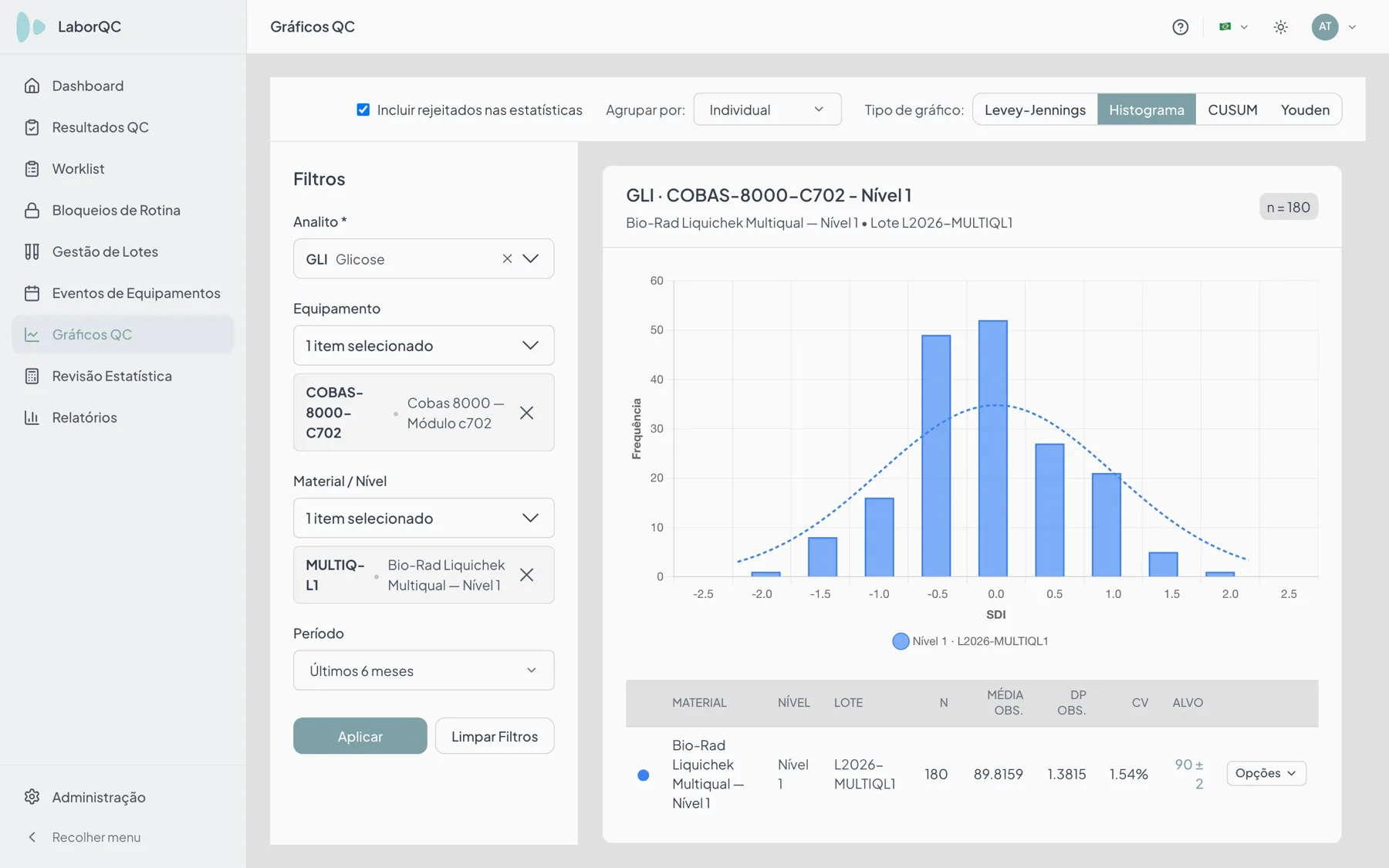Screen dimensions: 1389x868
Task: Open the 90 ± 2 target link
Action: point(1189,774)
